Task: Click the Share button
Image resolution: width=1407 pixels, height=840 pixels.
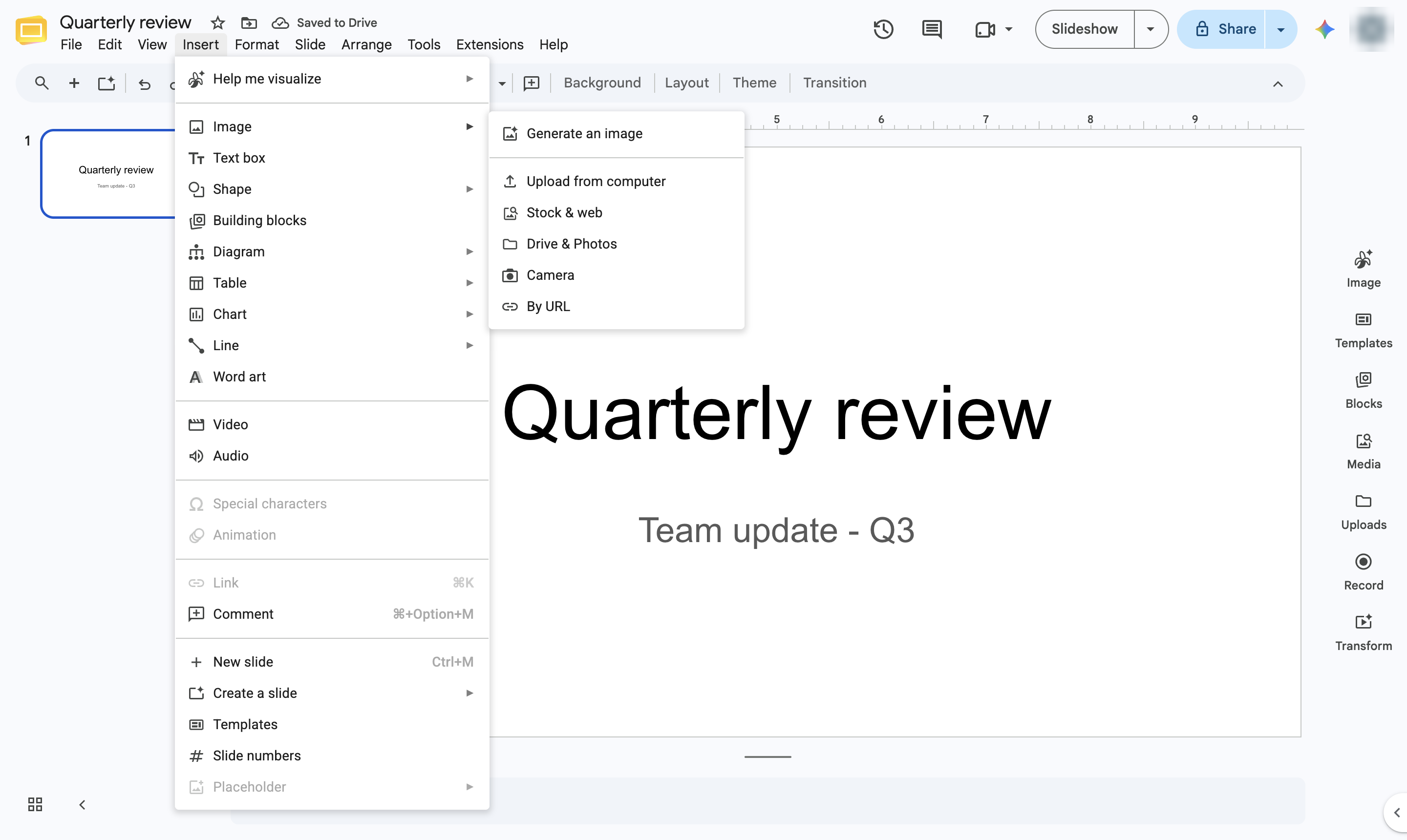Action: coord(1221,29)
